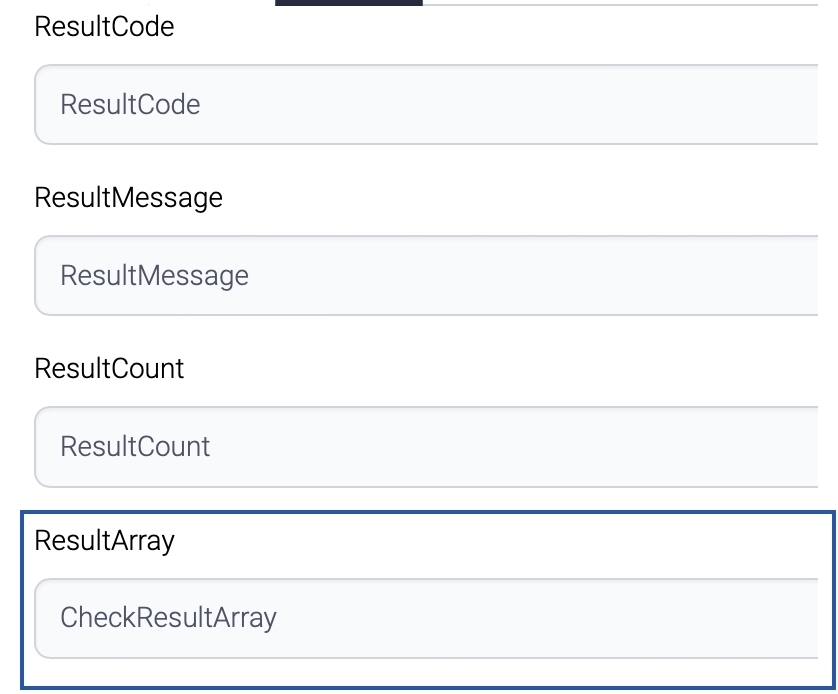
Task: Click the ResultCount field label
Action: (x=109, y=369)
